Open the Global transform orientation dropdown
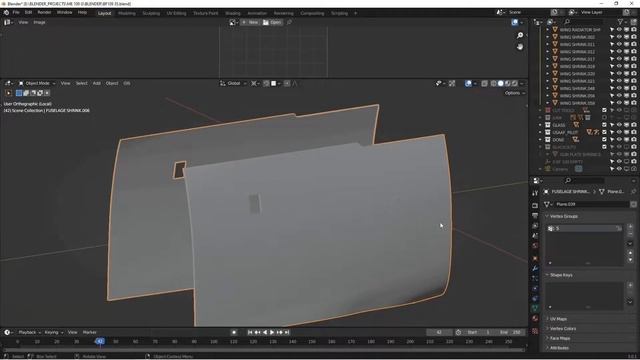Screen dimensions: 640x360 (233, 83)
